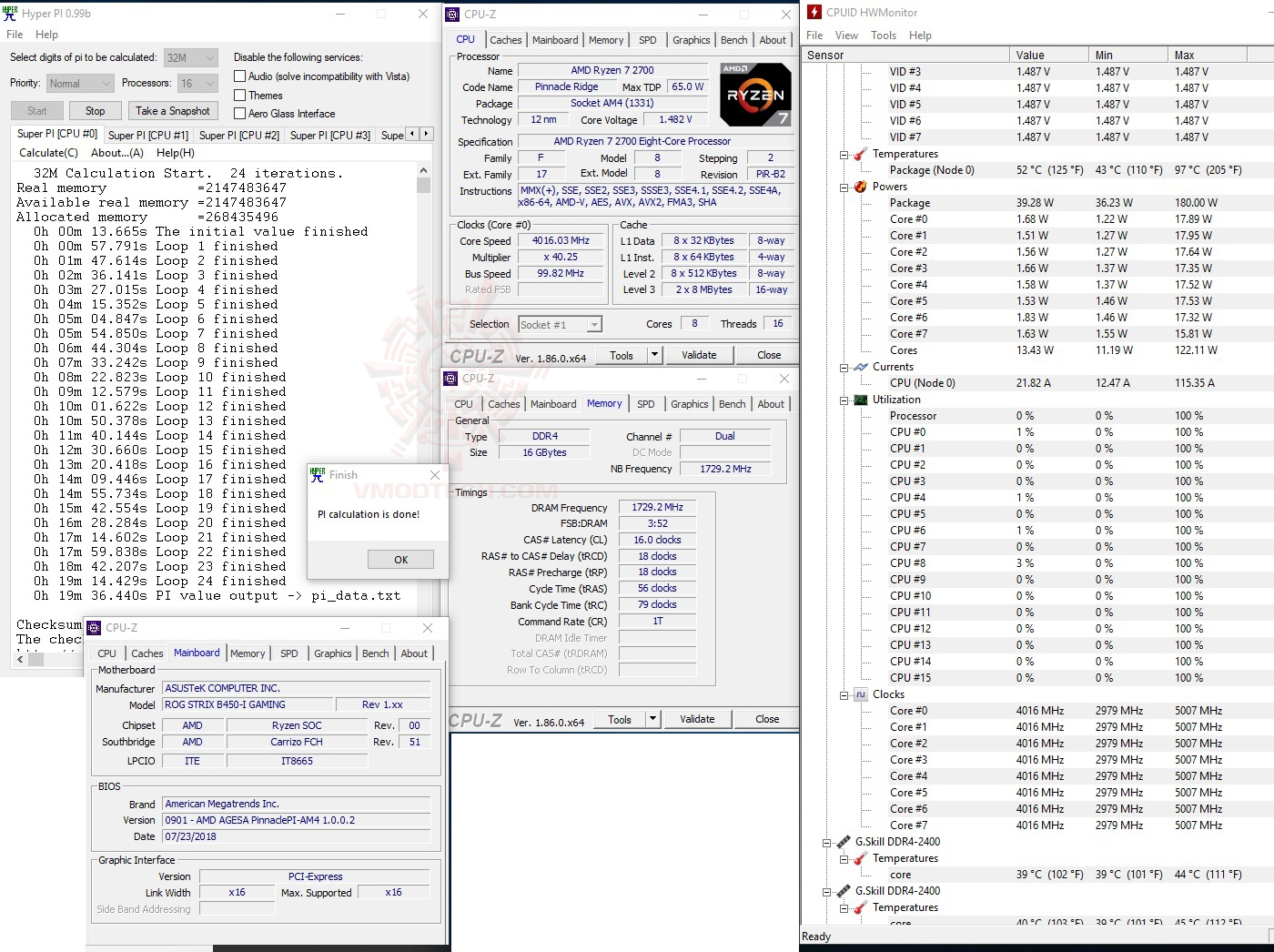The image size is (1274, 952).
Task: Enable the Audio service checkbox
Action: pos(240,76)
